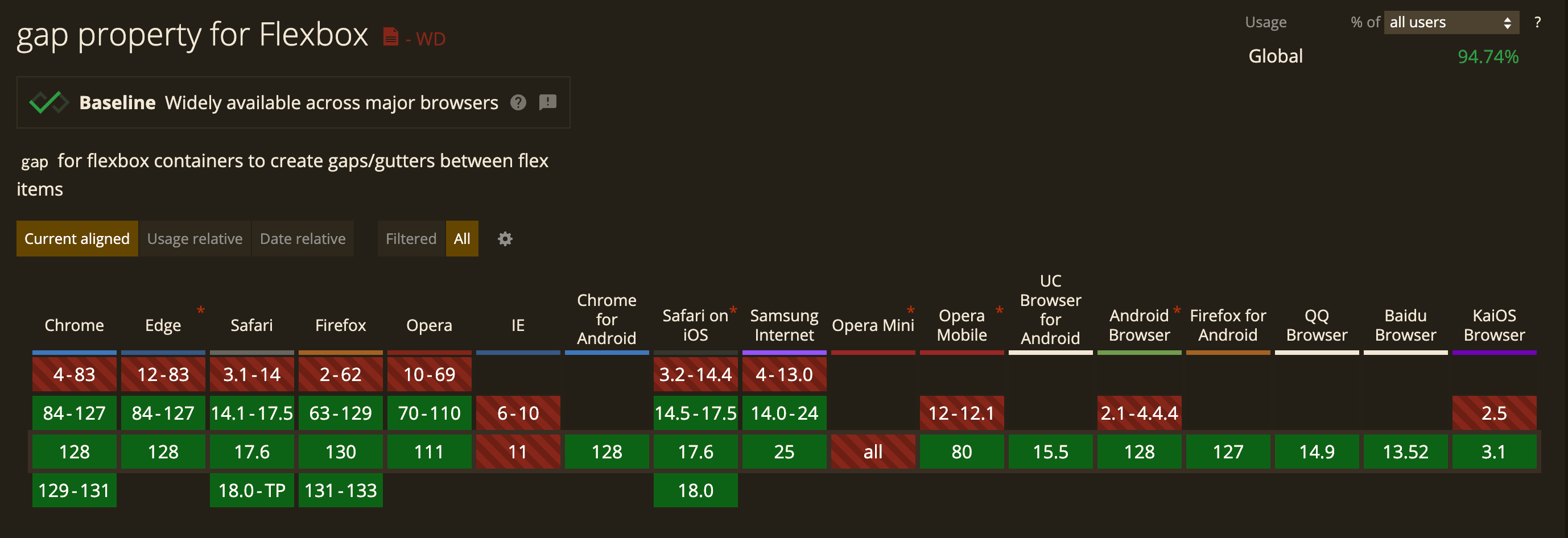The height and width of the screenshot is (538, 1568).
Task: Enable the Filtered browsers view
Action: click(x=411, y=238)
